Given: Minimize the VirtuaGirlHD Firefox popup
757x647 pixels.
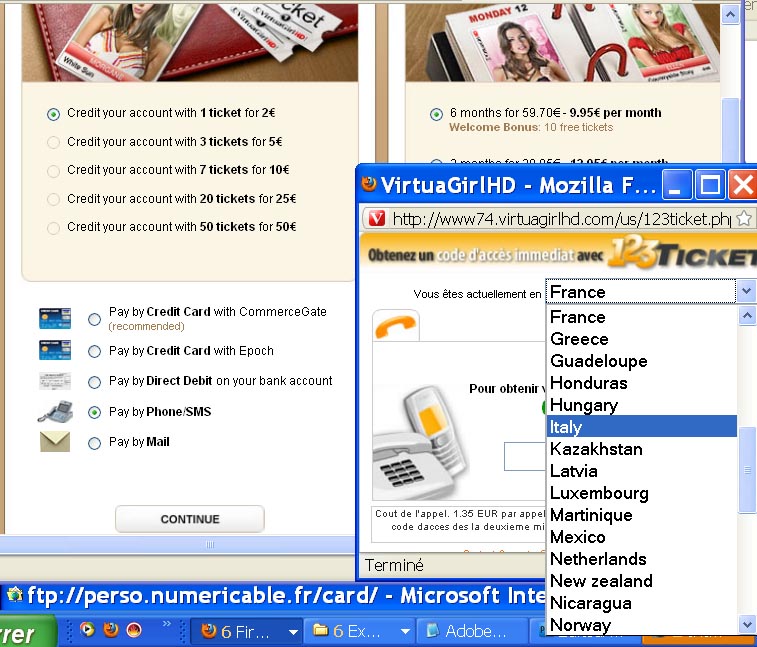Looking at the screenshot, I should 676,184.
